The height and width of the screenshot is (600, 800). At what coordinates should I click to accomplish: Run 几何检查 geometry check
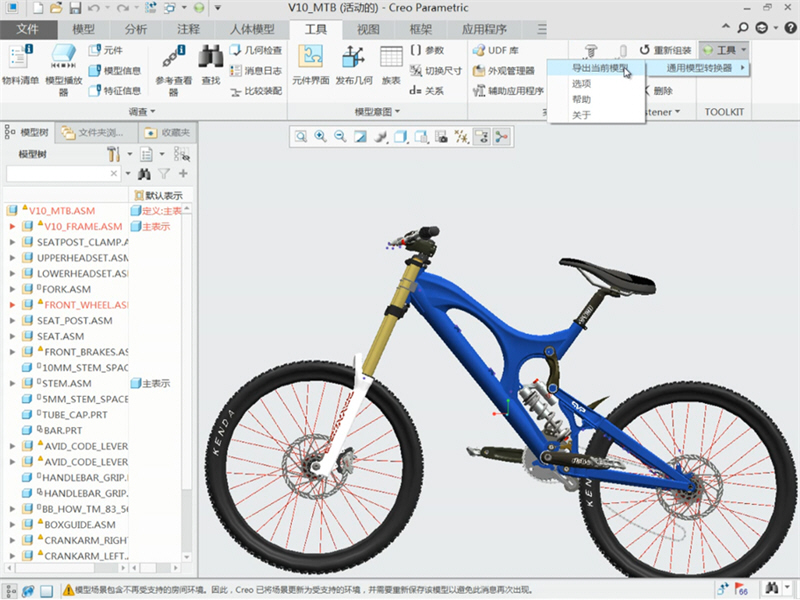pyautogui.click(x=256, y=50)
